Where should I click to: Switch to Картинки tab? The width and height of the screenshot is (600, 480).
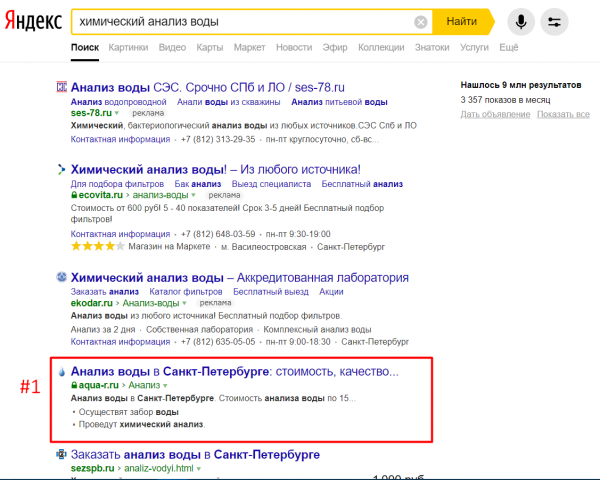pos(128,47)
